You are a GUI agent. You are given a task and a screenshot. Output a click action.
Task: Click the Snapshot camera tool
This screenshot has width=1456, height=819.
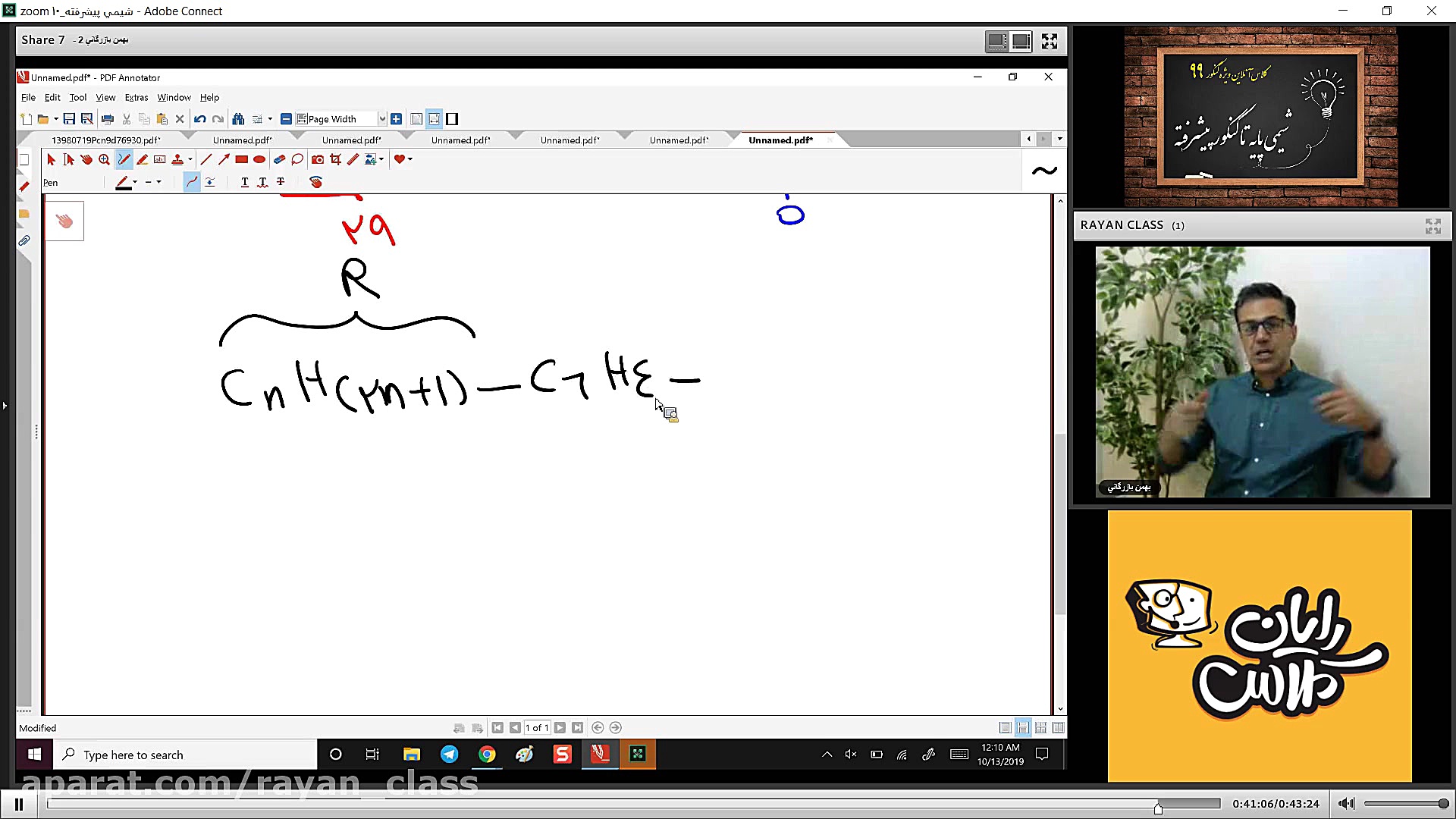318,159
